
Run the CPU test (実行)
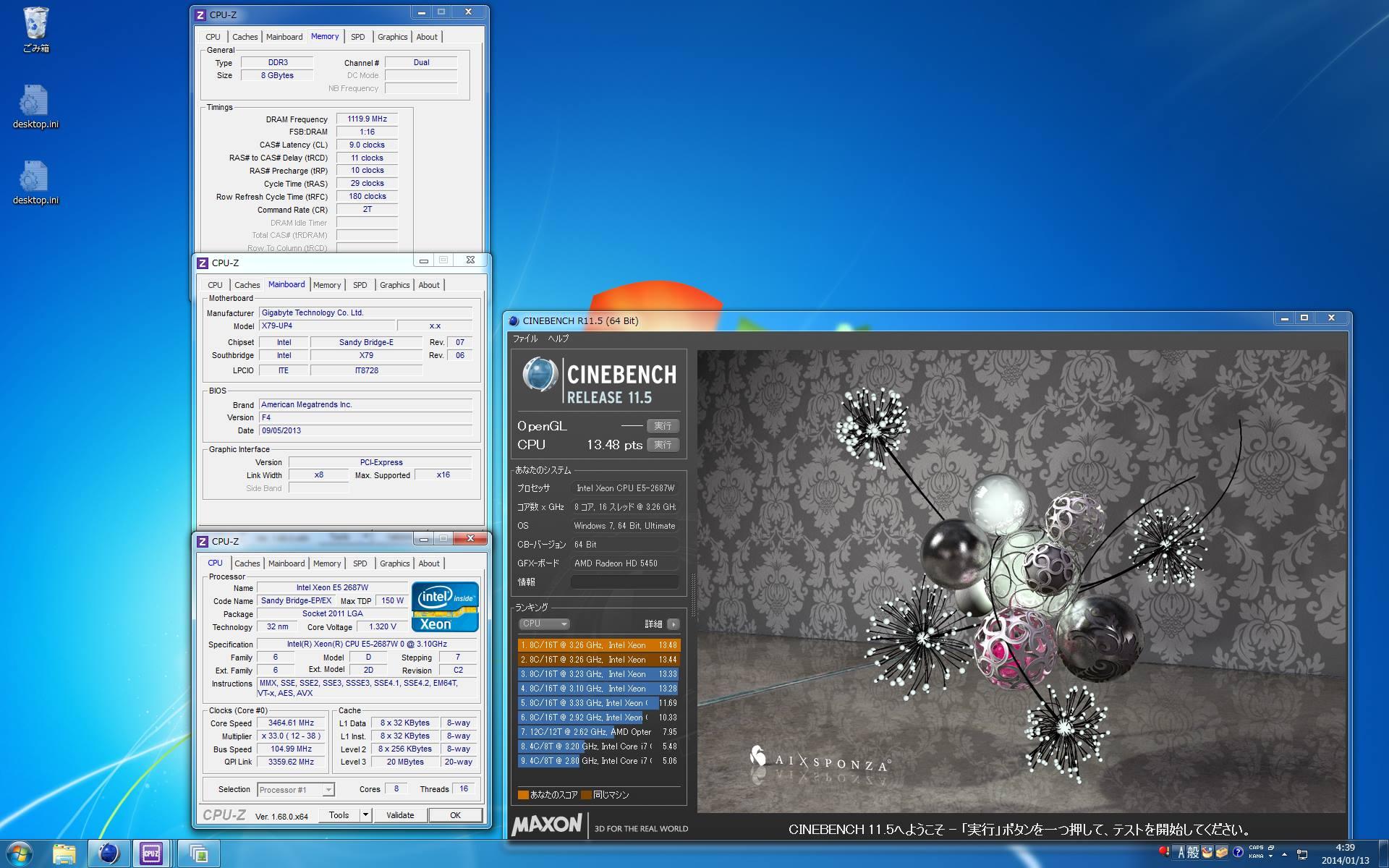tap(663, 445)
